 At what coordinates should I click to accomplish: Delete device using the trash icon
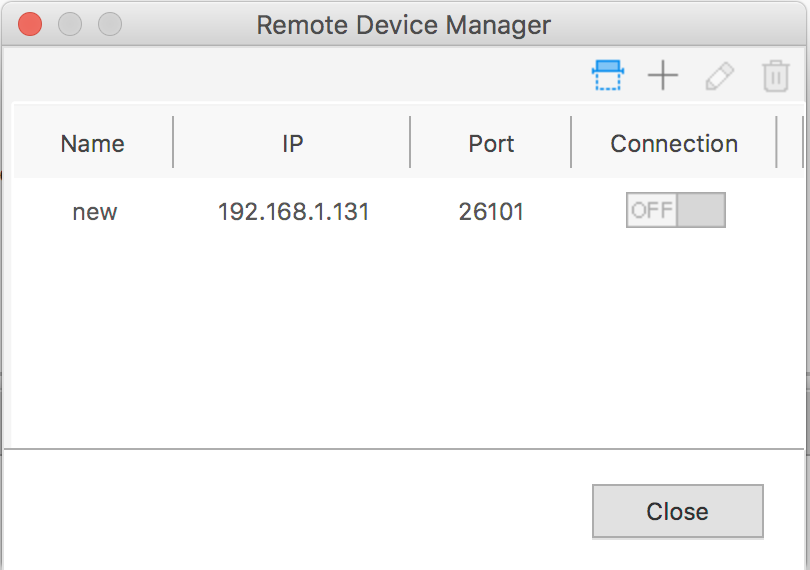pos(776,76)
